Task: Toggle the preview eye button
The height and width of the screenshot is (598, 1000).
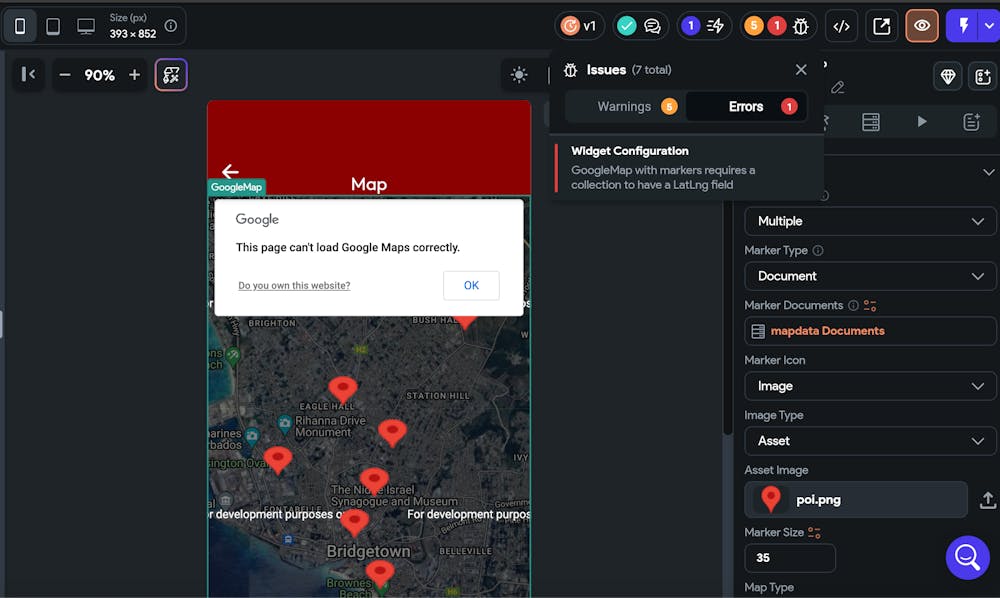Action: tap(921, 26)
